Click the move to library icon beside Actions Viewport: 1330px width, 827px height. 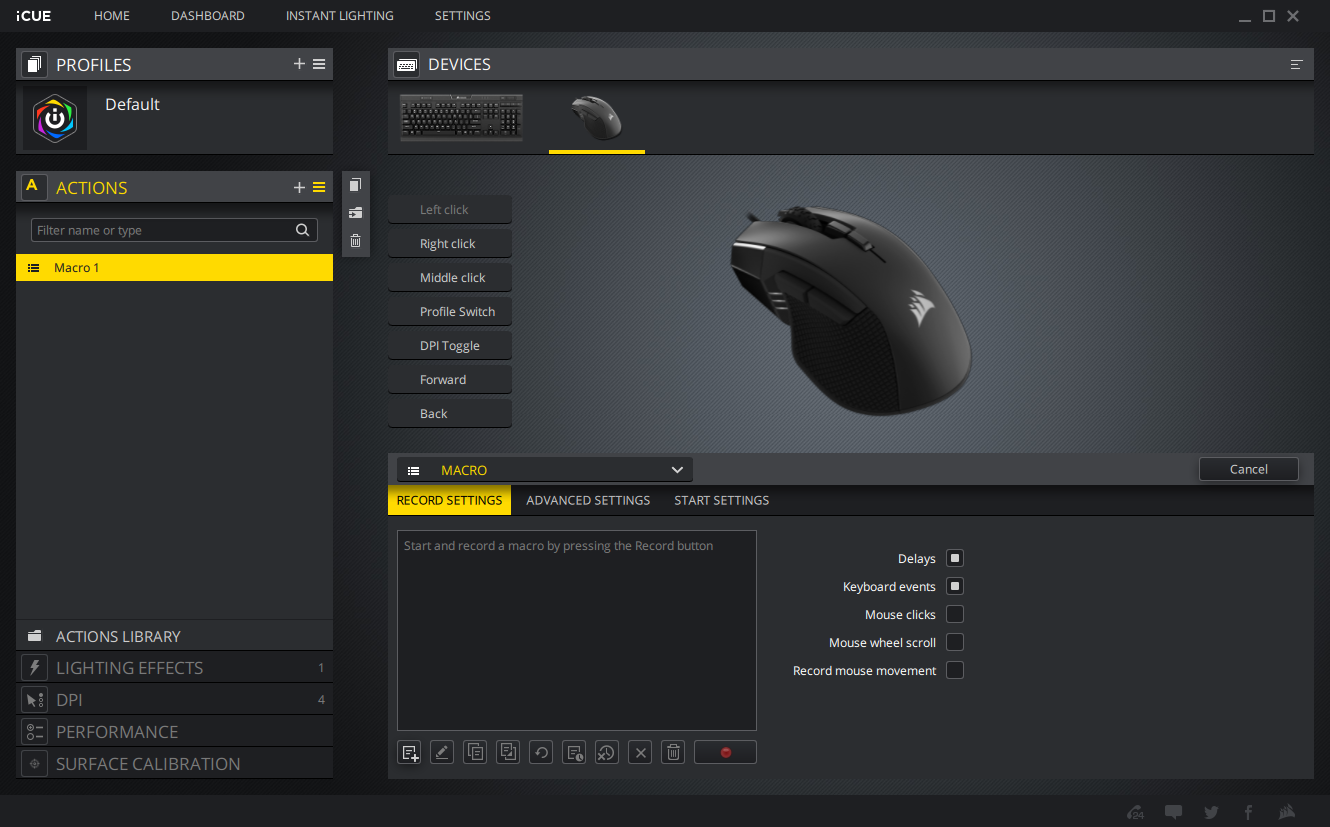[355, 213]
